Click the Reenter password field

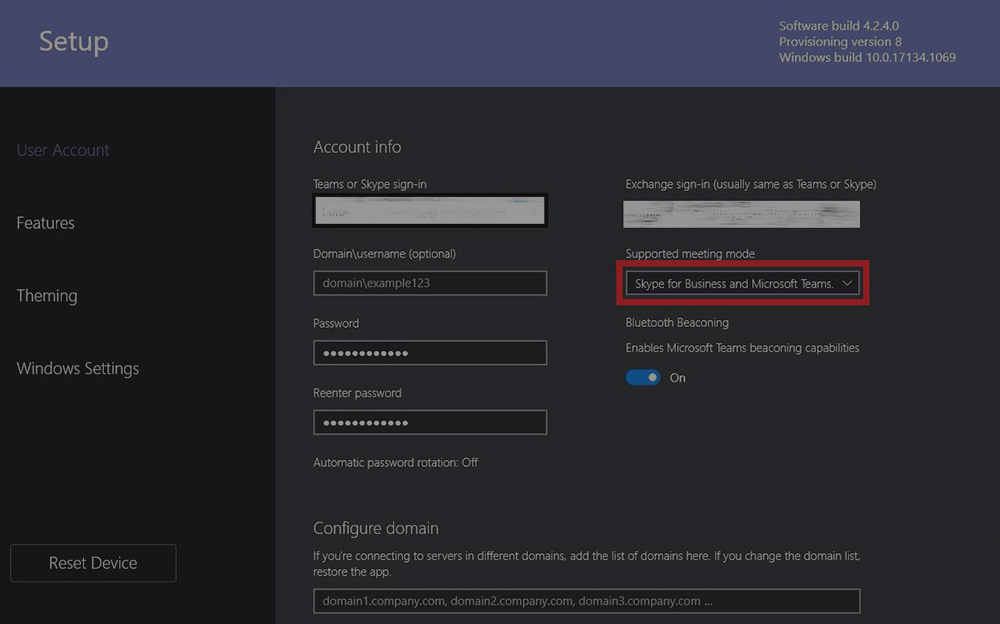(429, 422)
